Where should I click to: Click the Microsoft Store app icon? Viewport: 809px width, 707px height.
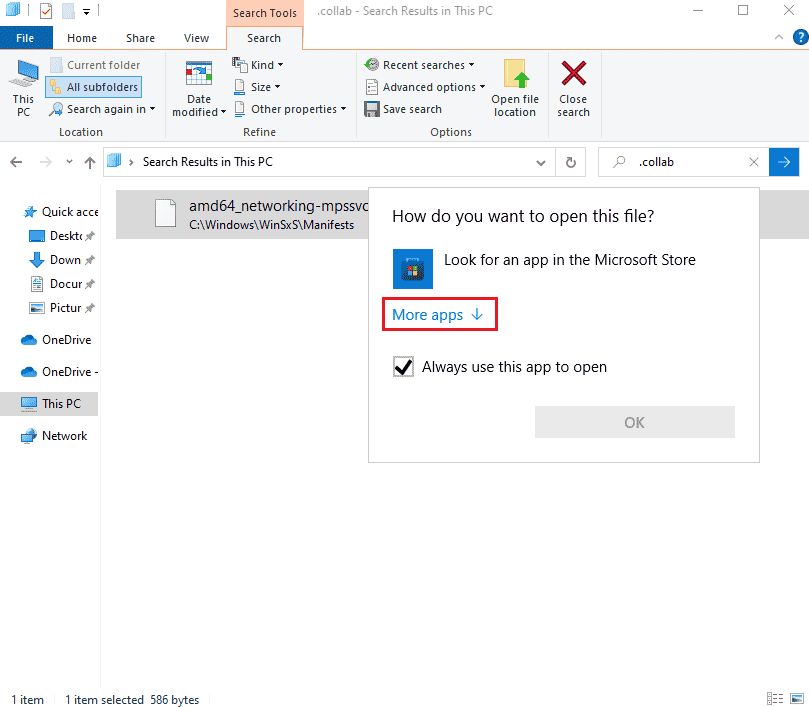click(413, 269)
